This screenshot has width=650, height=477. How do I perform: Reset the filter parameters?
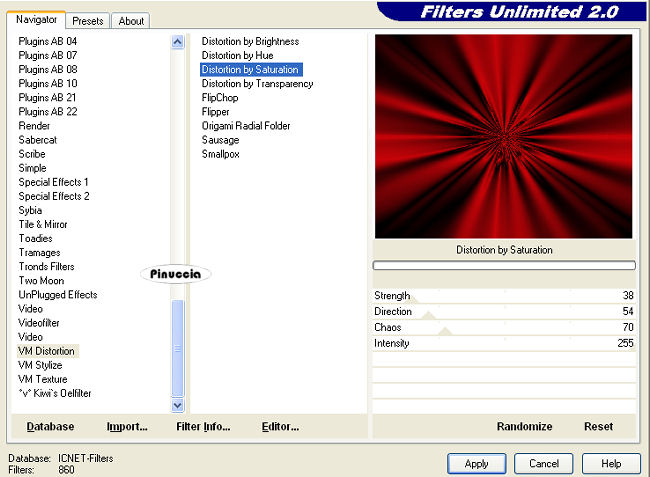598,426
